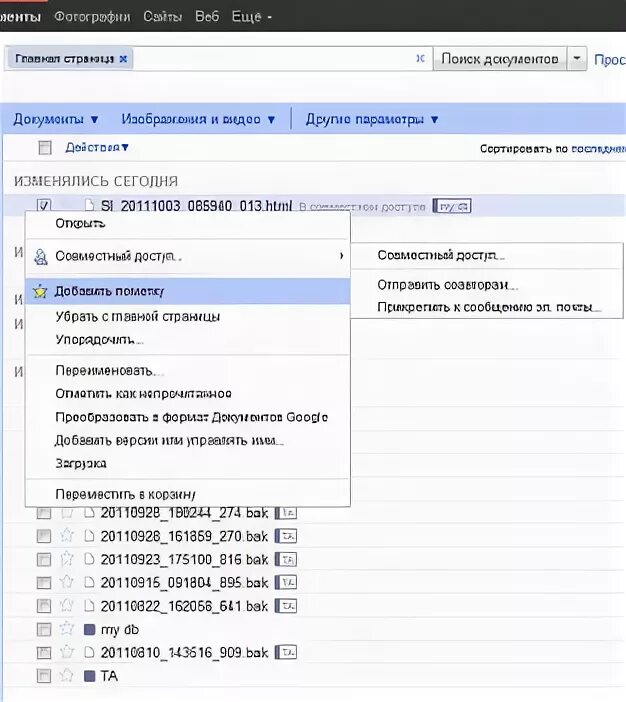Choose Переименовать... menu entry
Image resolution: width=626 pixels, height=702 pixels.
187,371
